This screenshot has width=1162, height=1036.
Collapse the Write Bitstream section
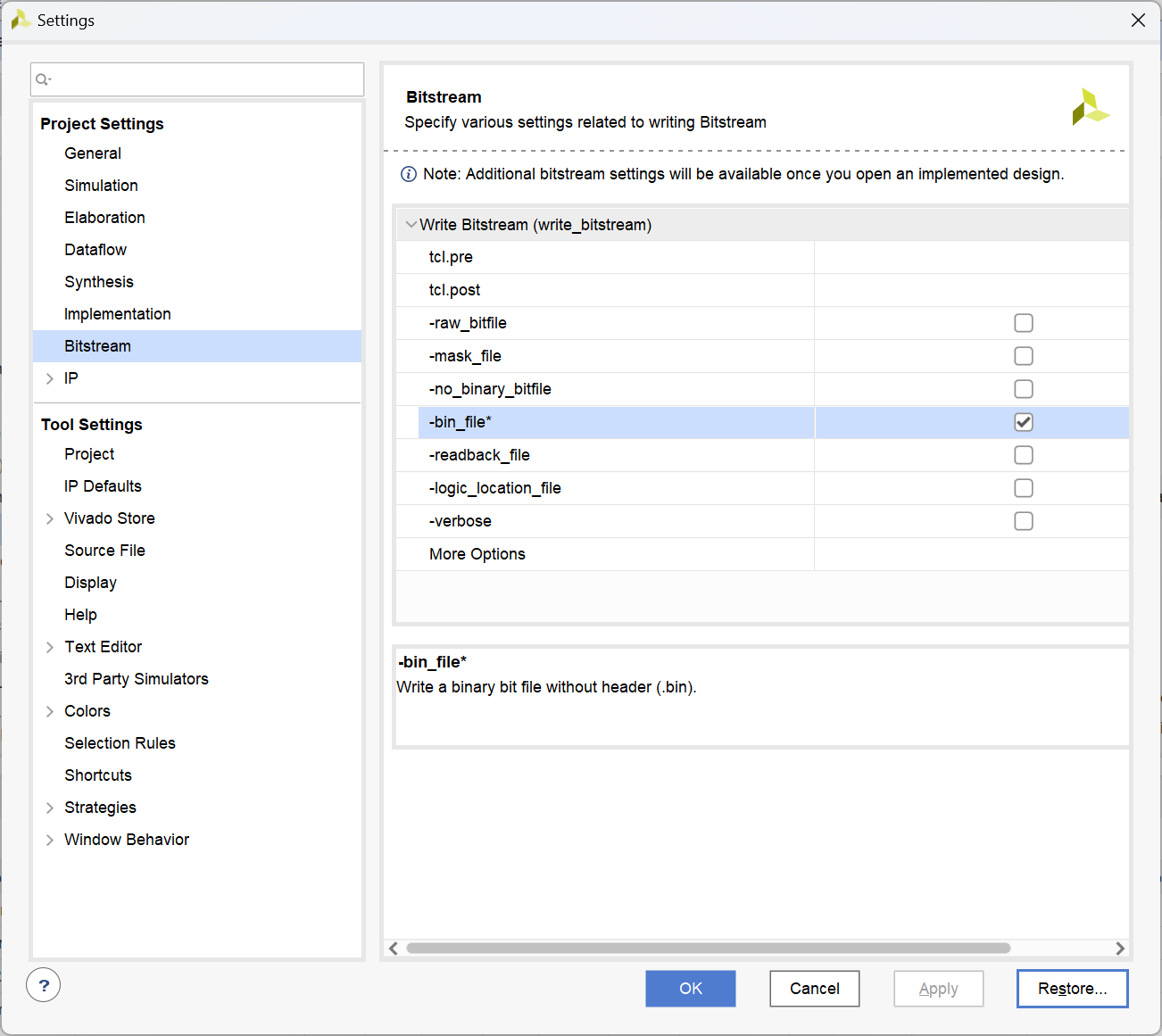coord(411,225)
